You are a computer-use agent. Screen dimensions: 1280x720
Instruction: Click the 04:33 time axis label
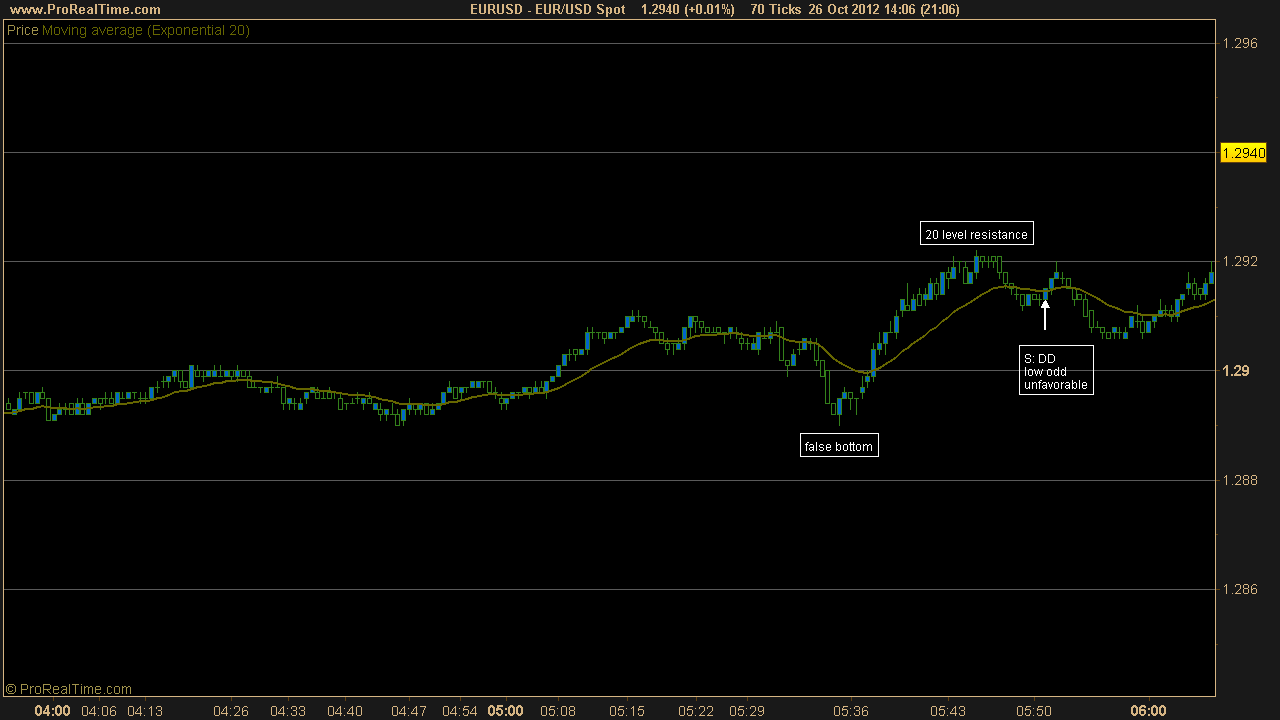coord(288,711)
